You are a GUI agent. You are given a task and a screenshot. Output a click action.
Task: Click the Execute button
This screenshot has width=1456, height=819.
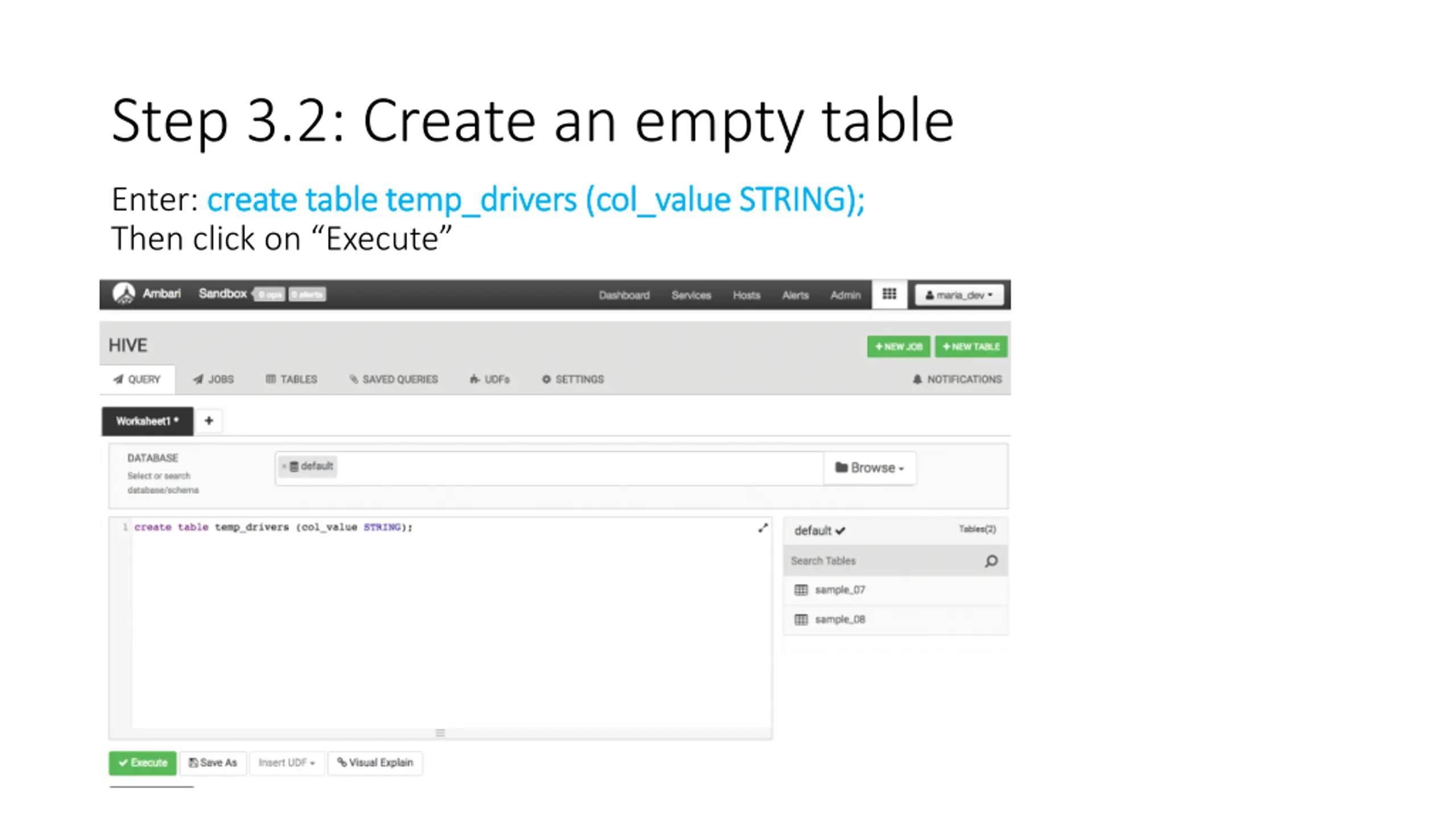click(x=143, y=763)
